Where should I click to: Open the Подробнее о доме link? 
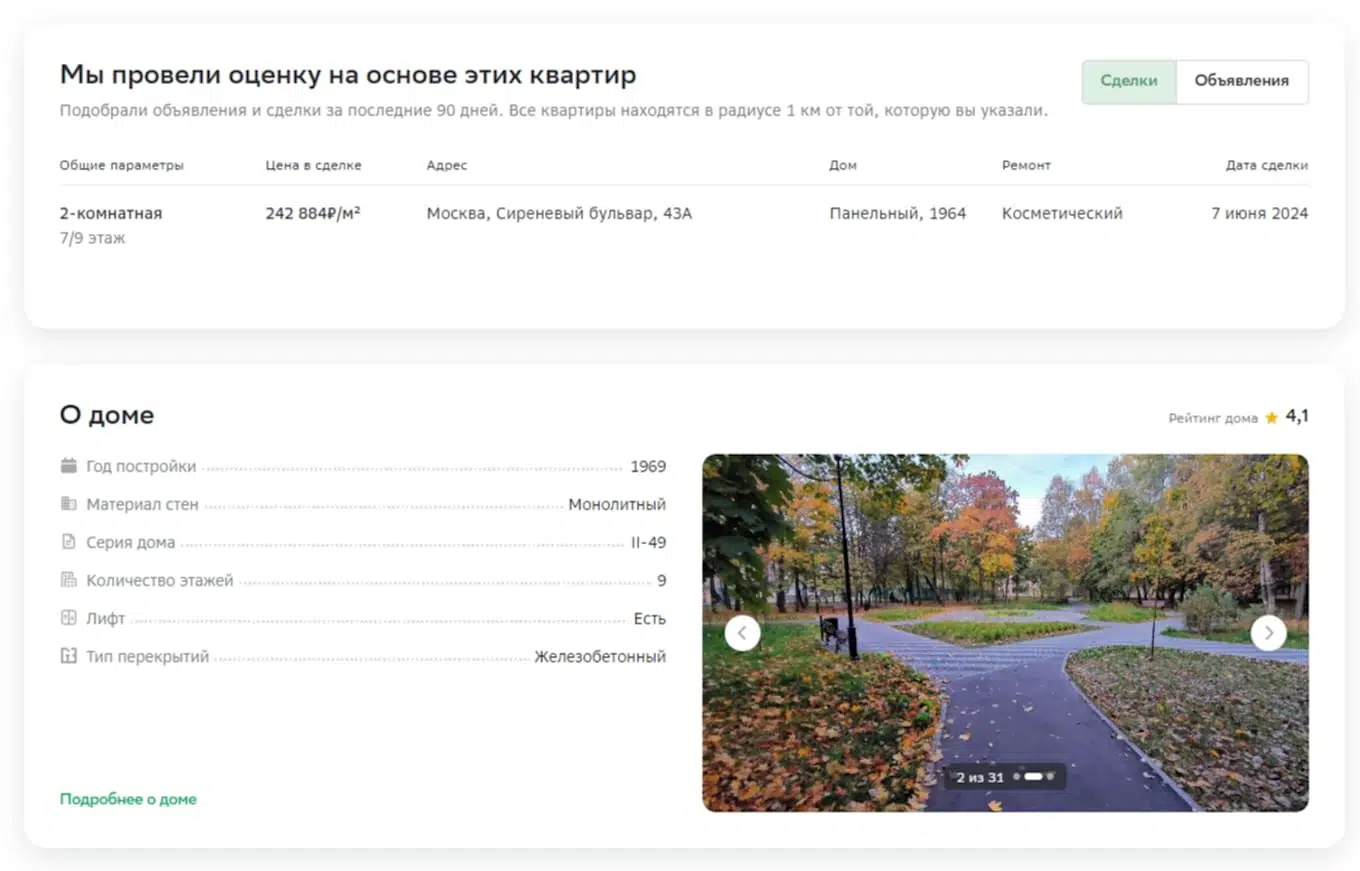click(128, 799)
